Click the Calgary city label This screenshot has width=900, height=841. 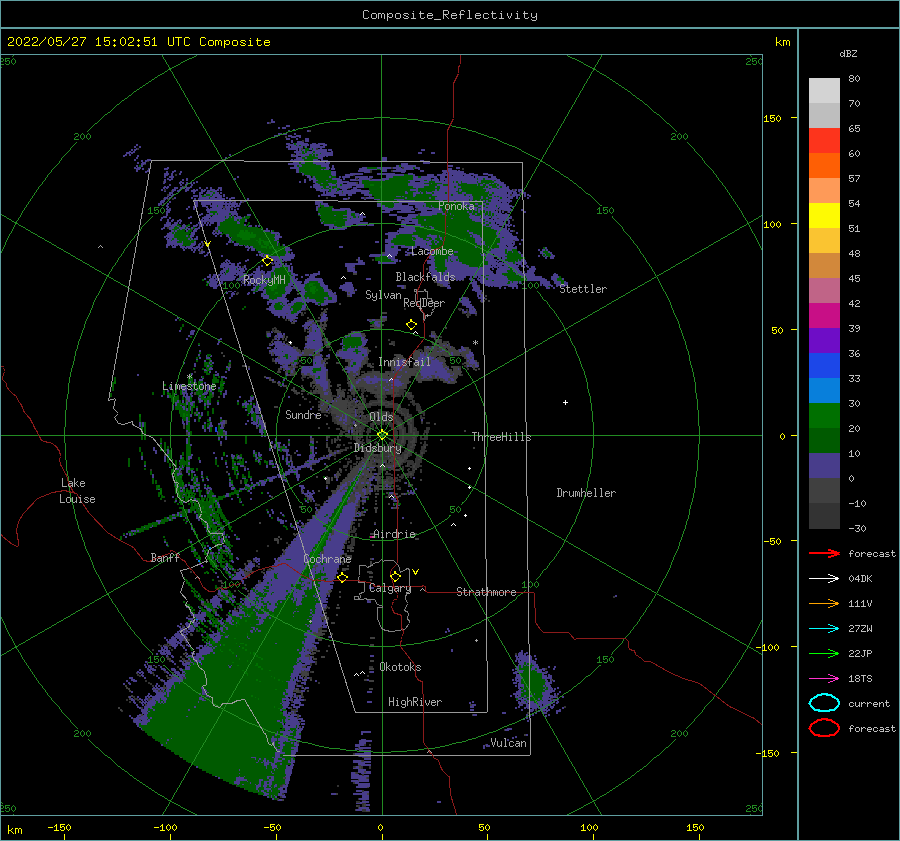[390, 588]
